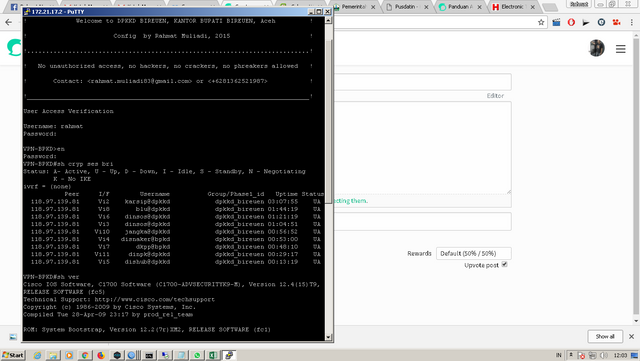Open Excel from the taskbar
The image size is (640, 361).
click(213, 355)
